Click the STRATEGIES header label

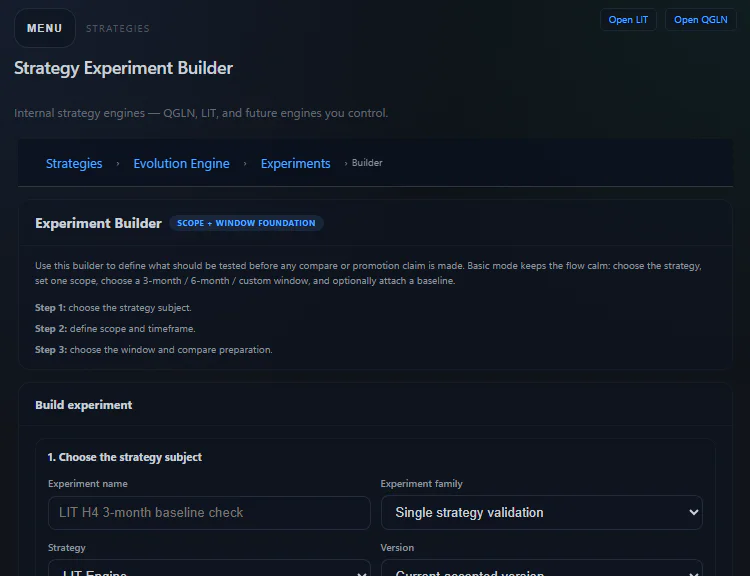118,29
